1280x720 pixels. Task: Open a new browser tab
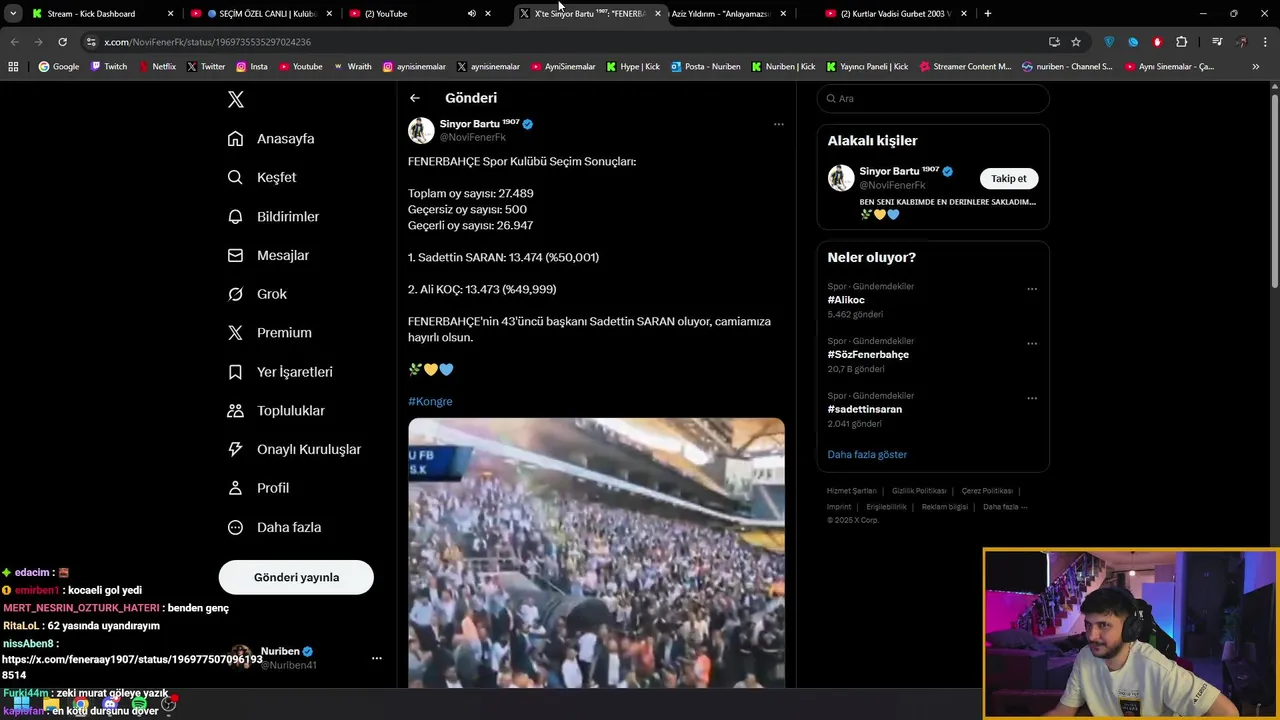point(988,14)
